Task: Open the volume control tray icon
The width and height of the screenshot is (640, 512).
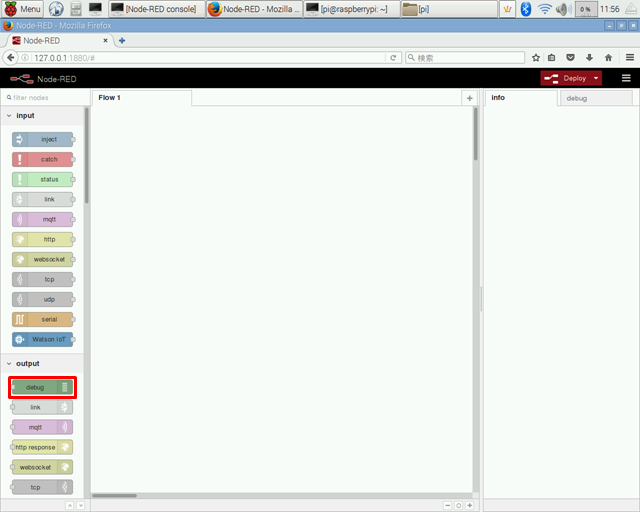Action: click(x=564, y=9)
